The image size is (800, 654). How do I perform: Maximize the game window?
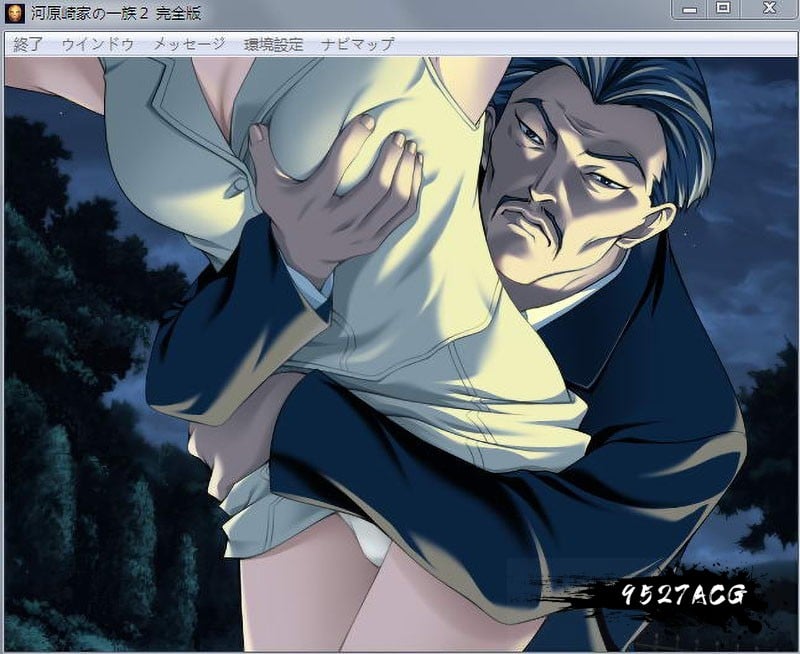(723, 8)
